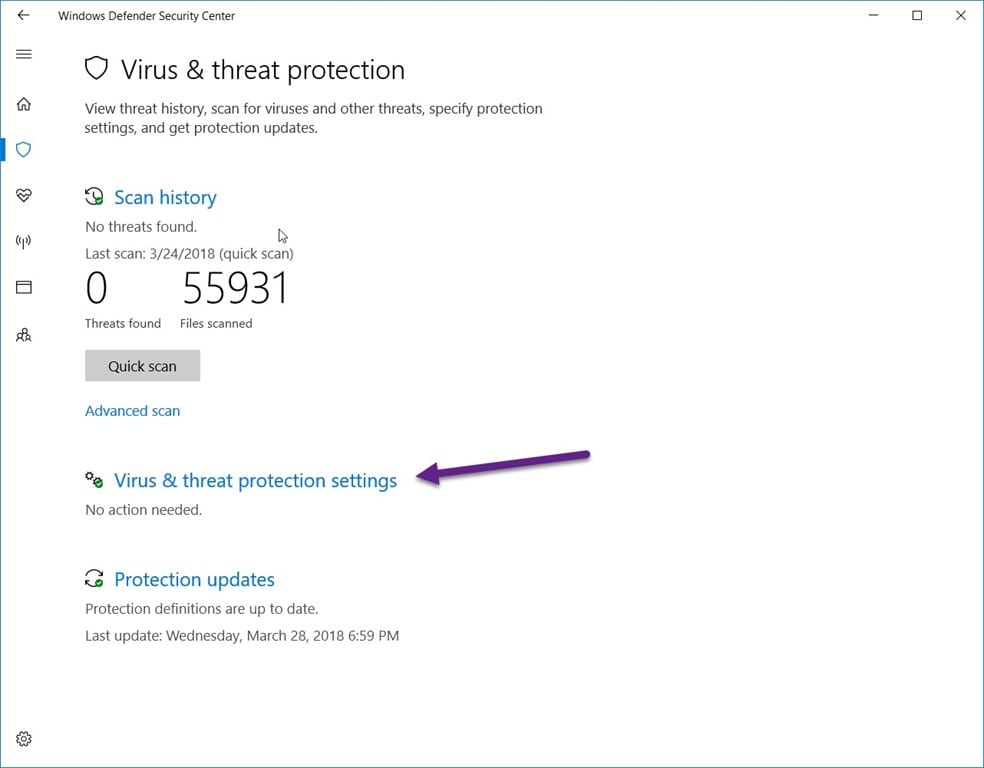The width and height of the screenshot is (984, 768).
Task: Maximize the Windows Defender window
Action: point(917,15)
